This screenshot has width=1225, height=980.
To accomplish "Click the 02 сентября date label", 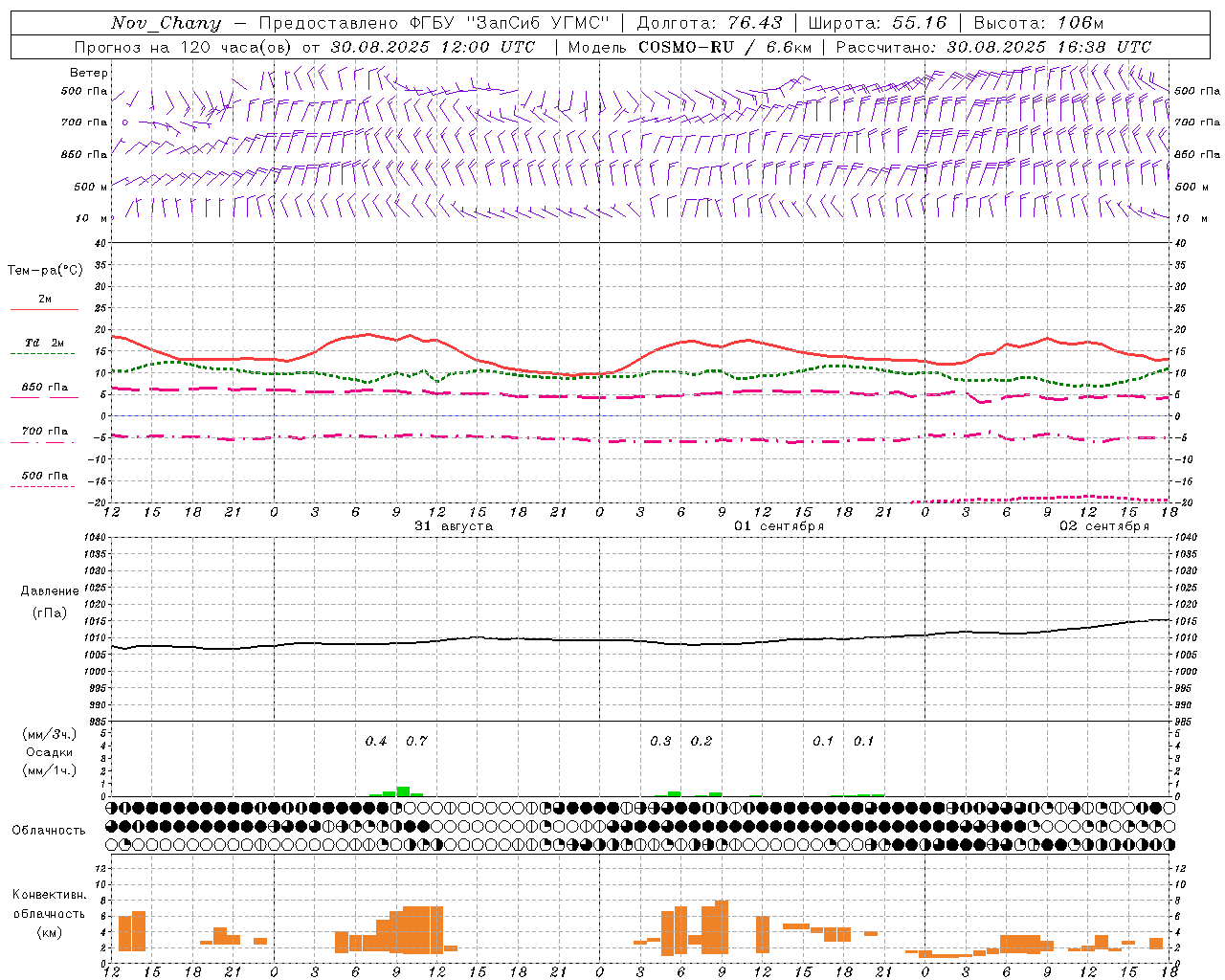I will [x=1104, y=526].
